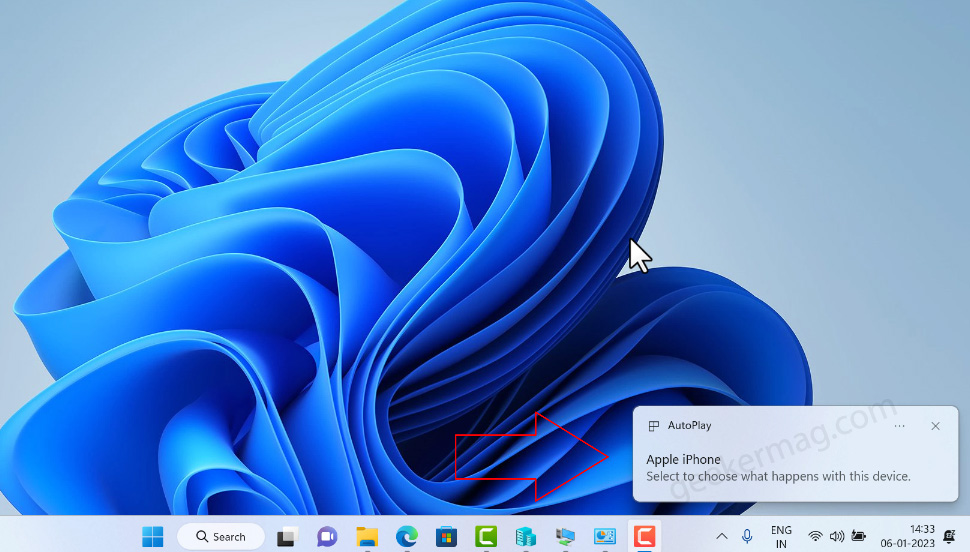Open the green Camtasia taskbar icon
This screenshot has height=552, width=970.
click(x=486, y=537)
